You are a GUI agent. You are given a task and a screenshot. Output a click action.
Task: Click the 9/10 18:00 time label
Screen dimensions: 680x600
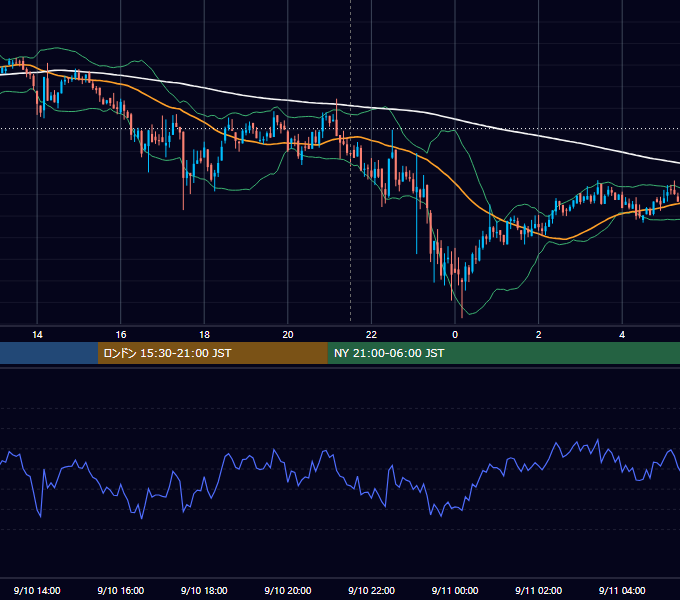pos(204,590)
